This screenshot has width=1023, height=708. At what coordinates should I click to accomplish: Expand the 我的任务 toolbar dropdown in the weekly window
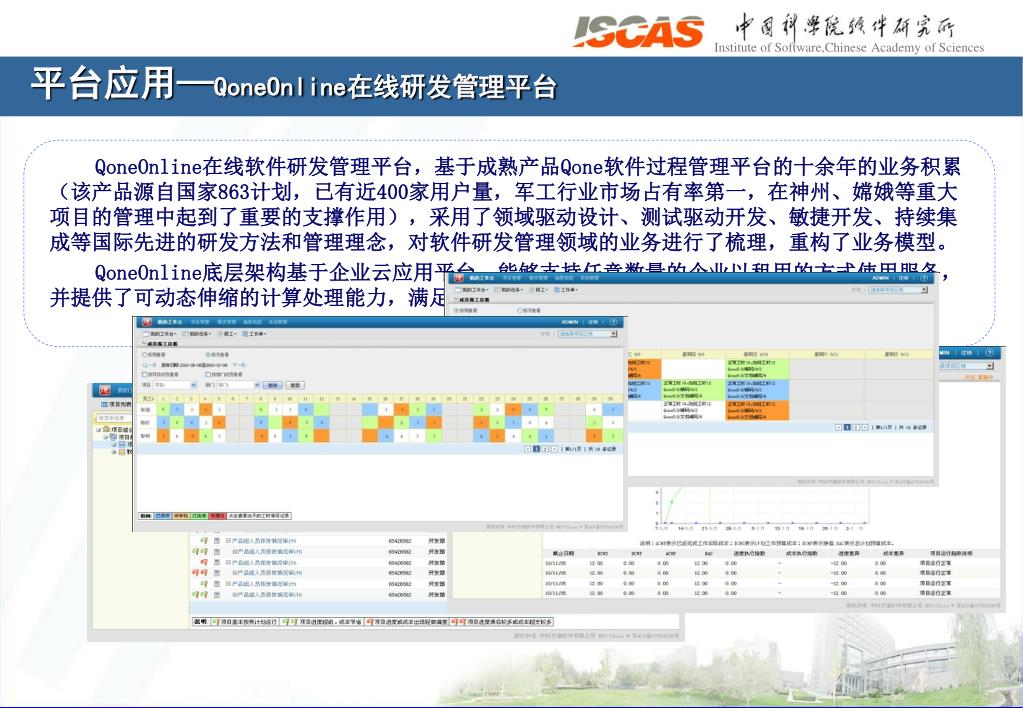click(509, 290)
